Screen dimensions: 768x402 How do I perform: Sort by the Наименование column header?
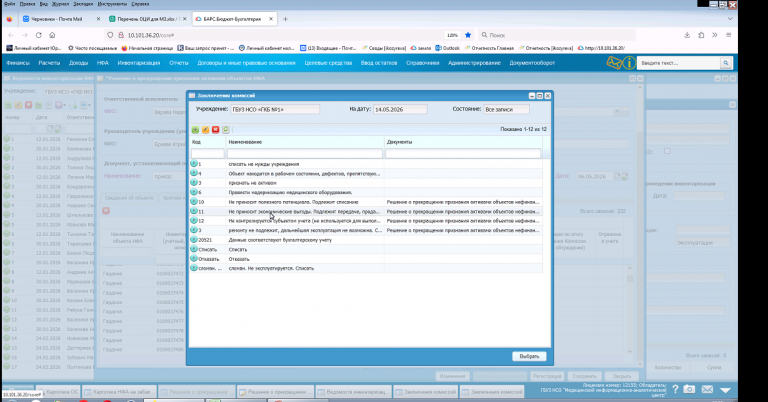[x=305, y=142]
